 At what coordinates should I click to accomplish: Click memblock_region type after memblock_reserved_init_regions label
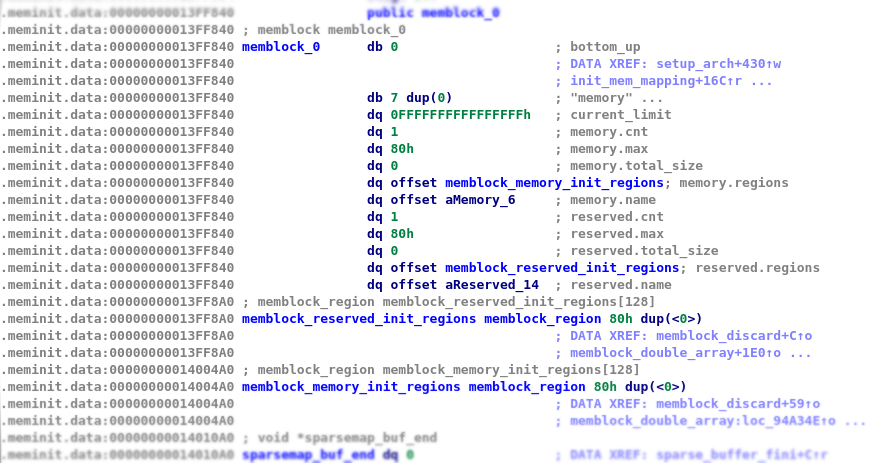pyautogui.click(x=543, y=319)
